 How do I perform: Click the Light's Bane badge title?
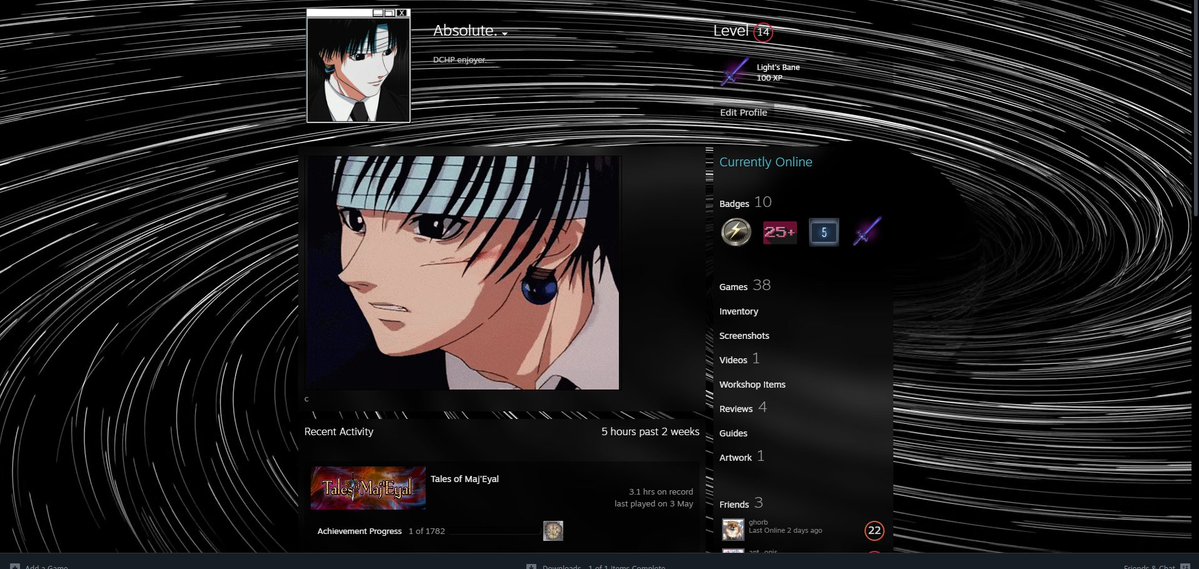pos(778,67)
